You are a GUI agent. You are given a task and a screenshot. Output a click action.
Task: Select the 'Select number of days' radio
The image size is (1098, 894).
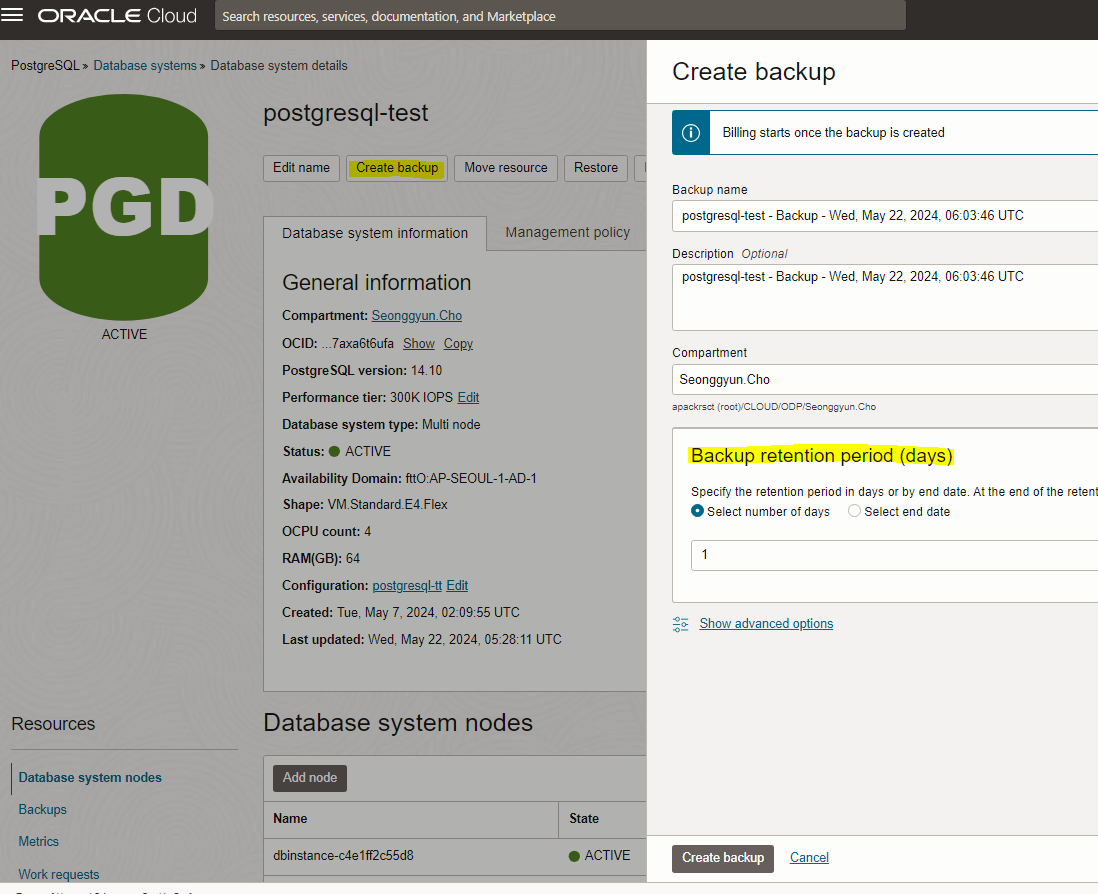(697, 511)
